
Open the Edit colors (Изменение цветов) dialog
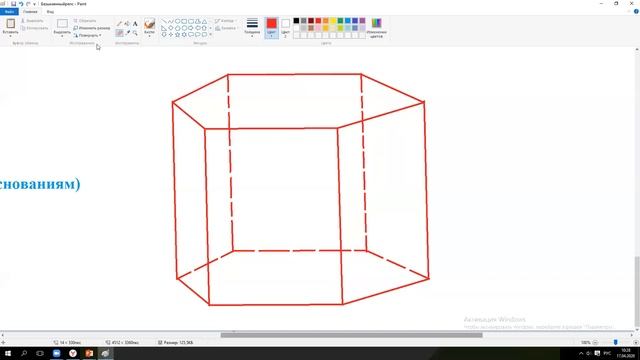(376, 28)
